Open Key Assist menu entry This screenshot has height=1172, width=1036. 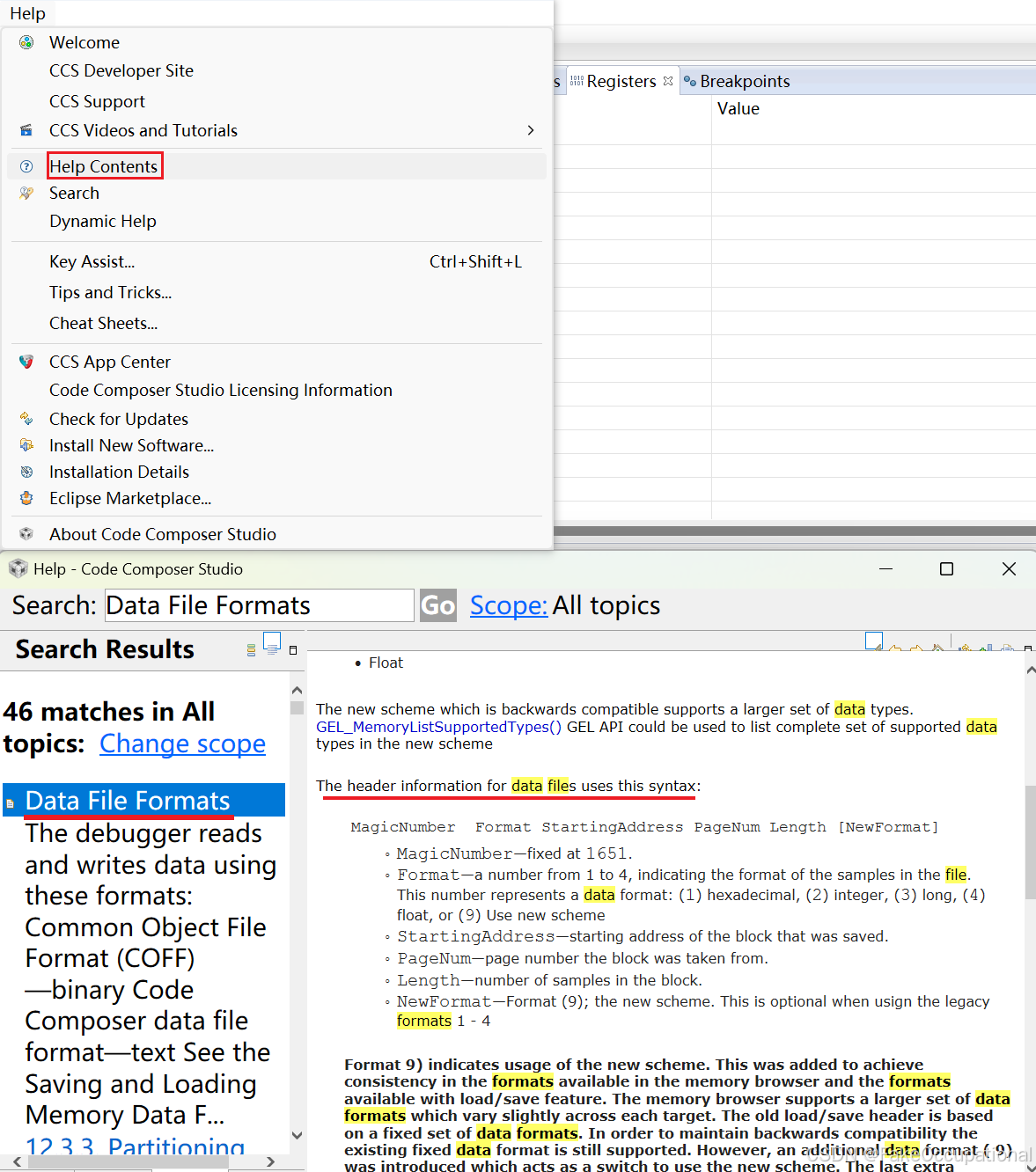92,261
